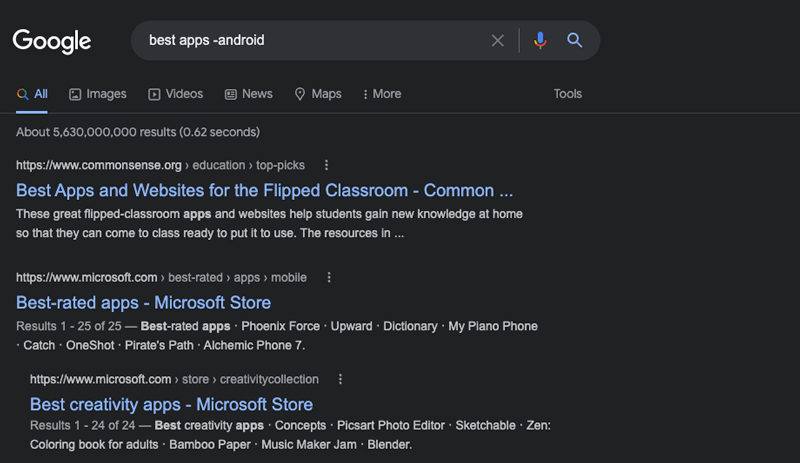Click the Google logo
The image size is (800, 463).
pos(52,41)
